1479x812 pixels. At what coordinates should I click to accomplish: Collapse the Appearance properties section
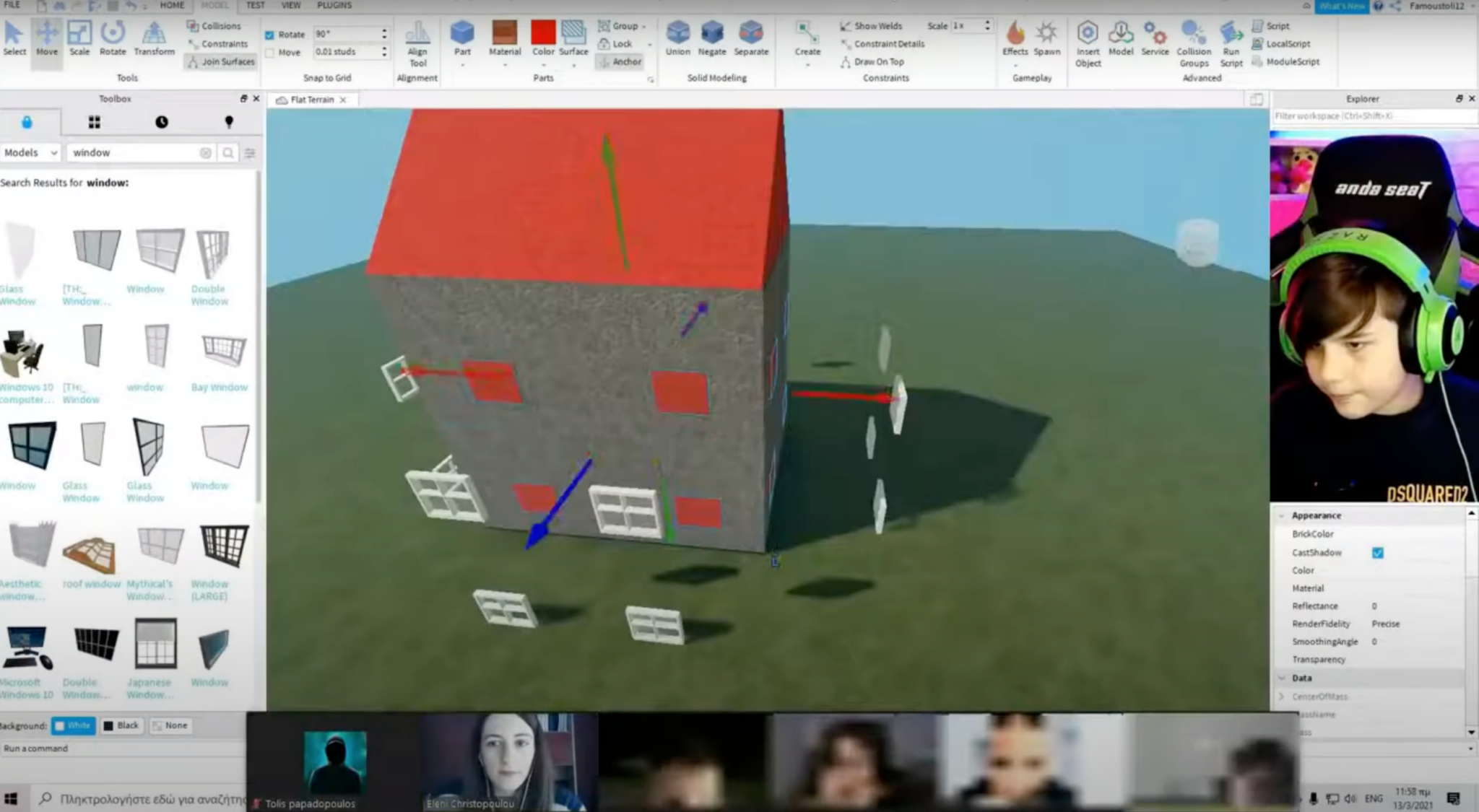(x=1282, y=516)
